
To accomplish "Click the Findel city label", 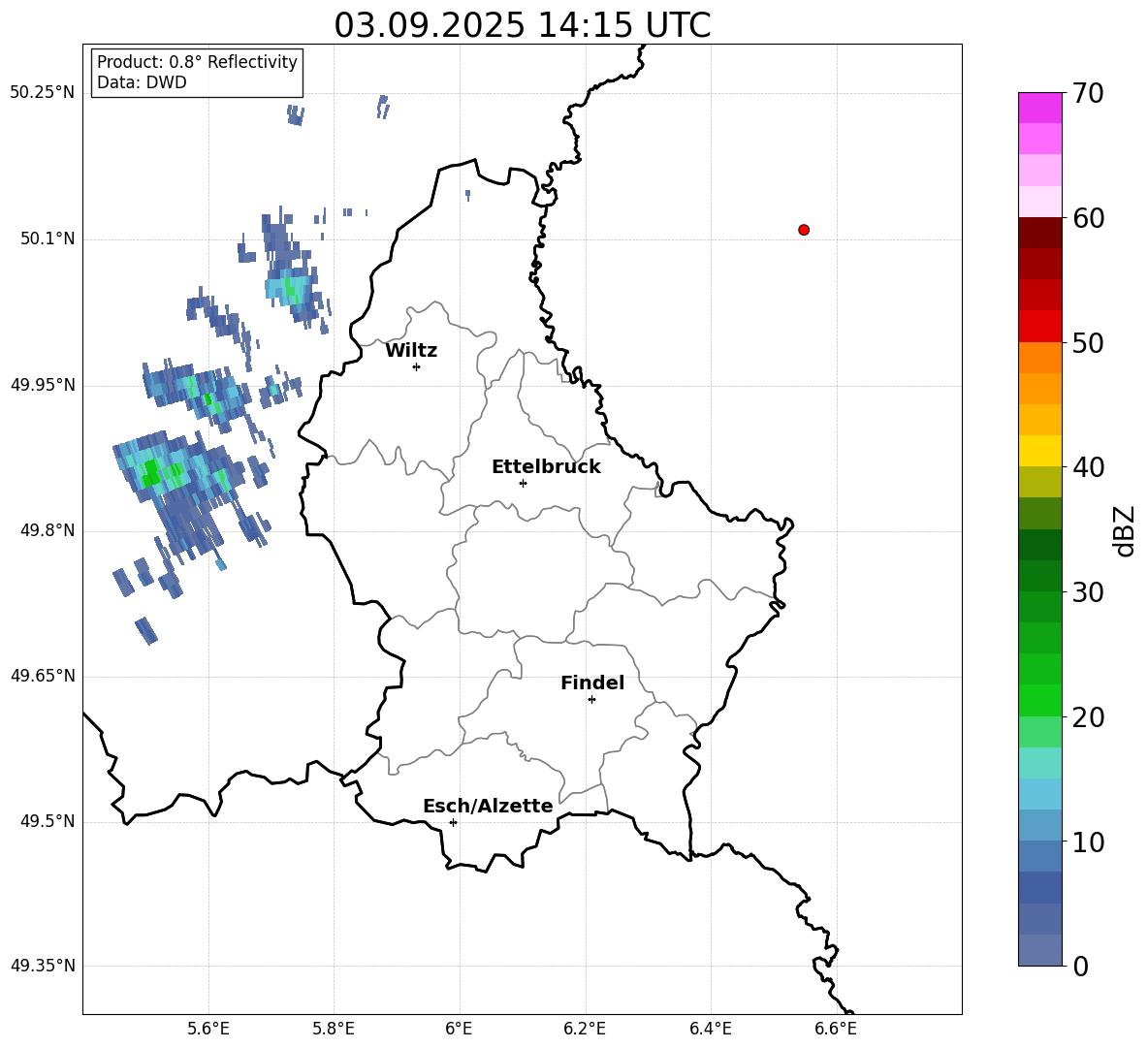I will (592, 683).
